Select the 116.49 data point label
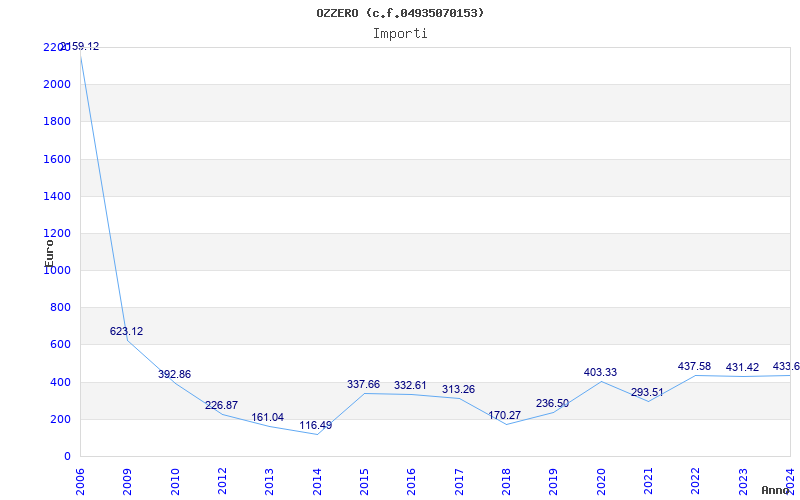 [x=315, y=426]
